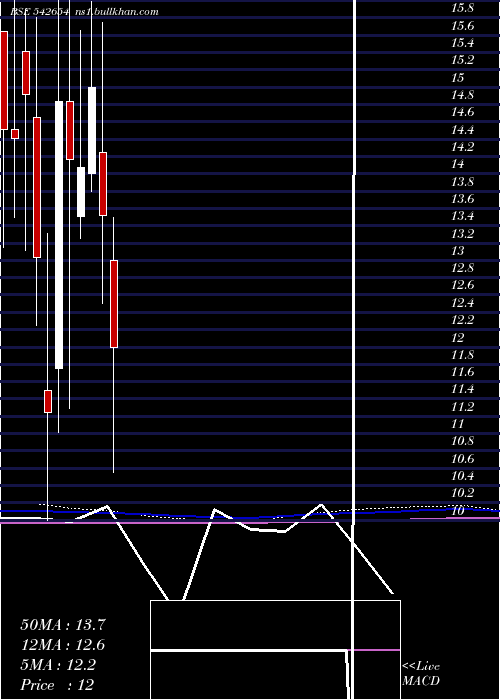Click the Price : 12 readout

click(x=57, y=685)
